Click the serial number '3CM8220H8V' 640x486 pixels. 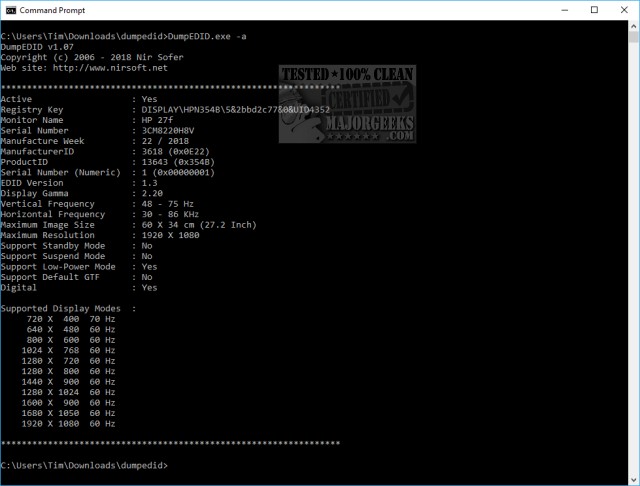point(168,131)
